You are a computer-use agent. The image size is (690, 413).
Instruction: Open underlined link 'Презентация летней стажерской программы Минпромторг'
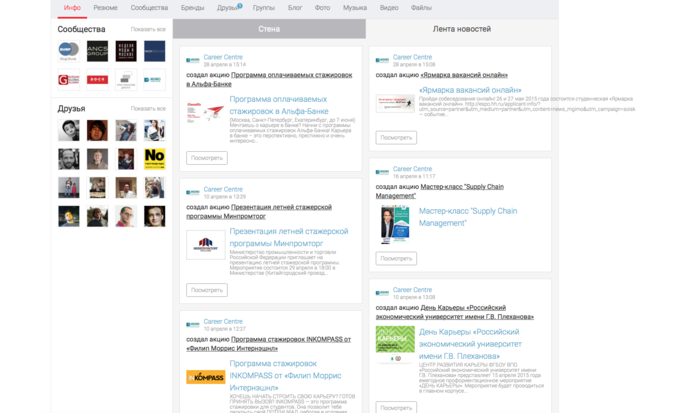pos(259,212)
